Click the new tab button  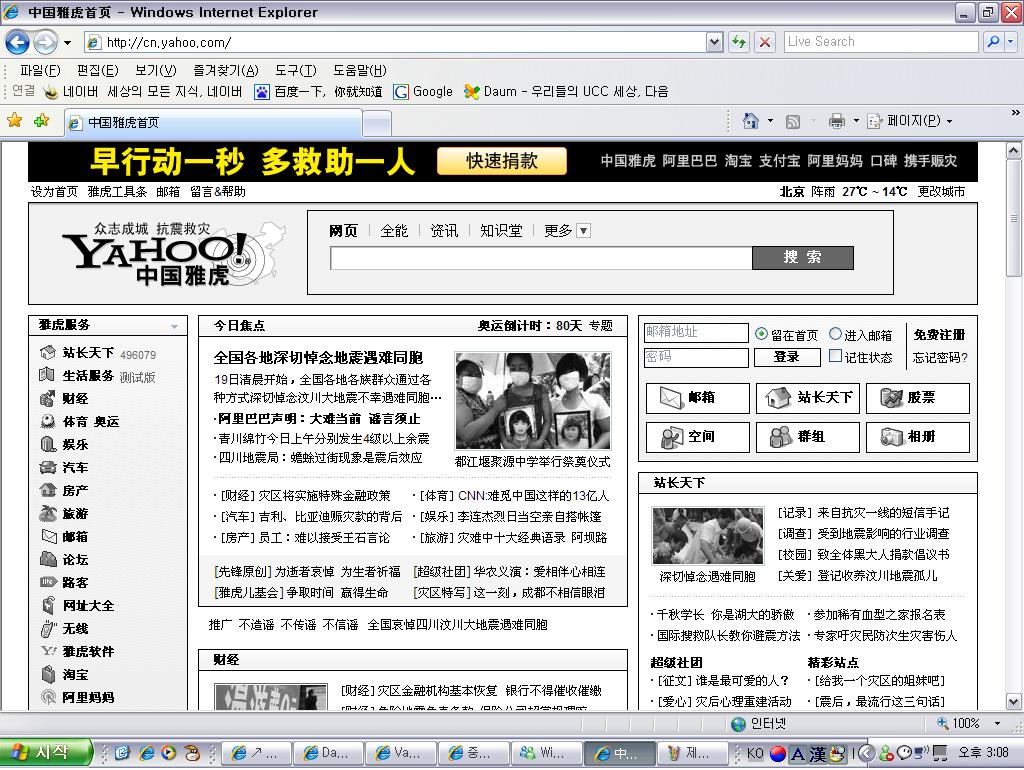click(377, 122)
